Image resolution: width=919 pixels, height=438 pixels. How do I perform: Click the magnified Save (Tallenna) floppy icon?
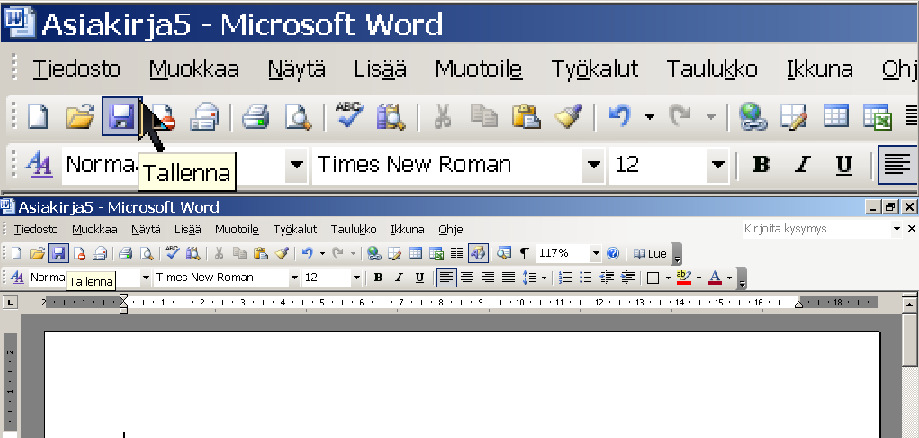(x=121, y=116)
